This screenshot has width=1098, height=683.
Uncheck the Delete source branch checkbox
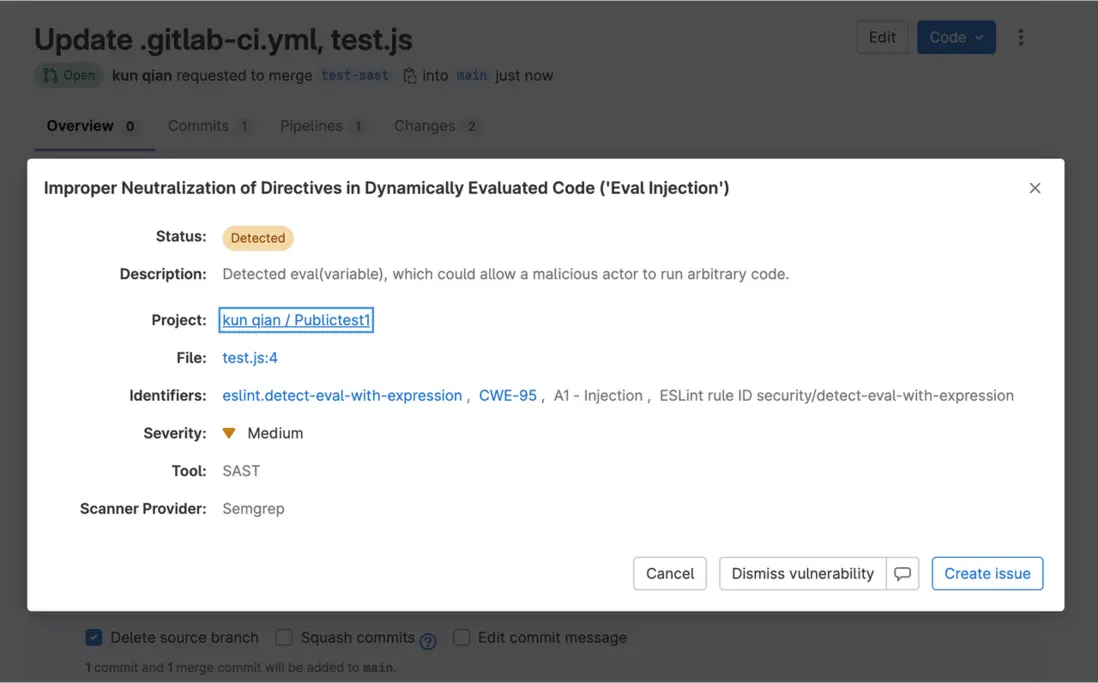click(x=94, y=638)
